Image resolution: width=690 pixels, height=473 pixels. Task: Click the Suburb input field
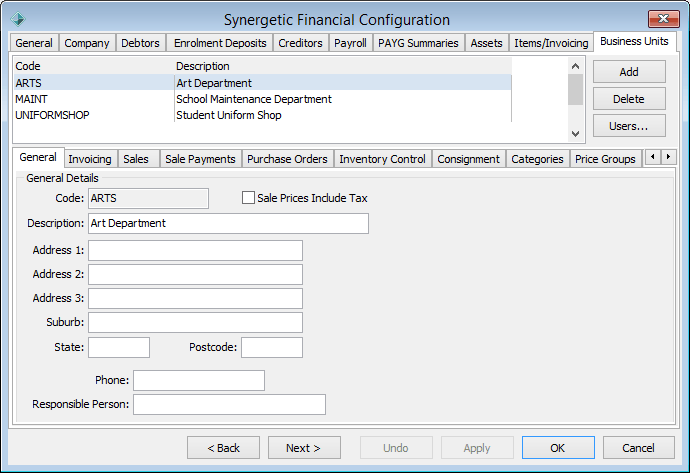[x=195, y=323]
